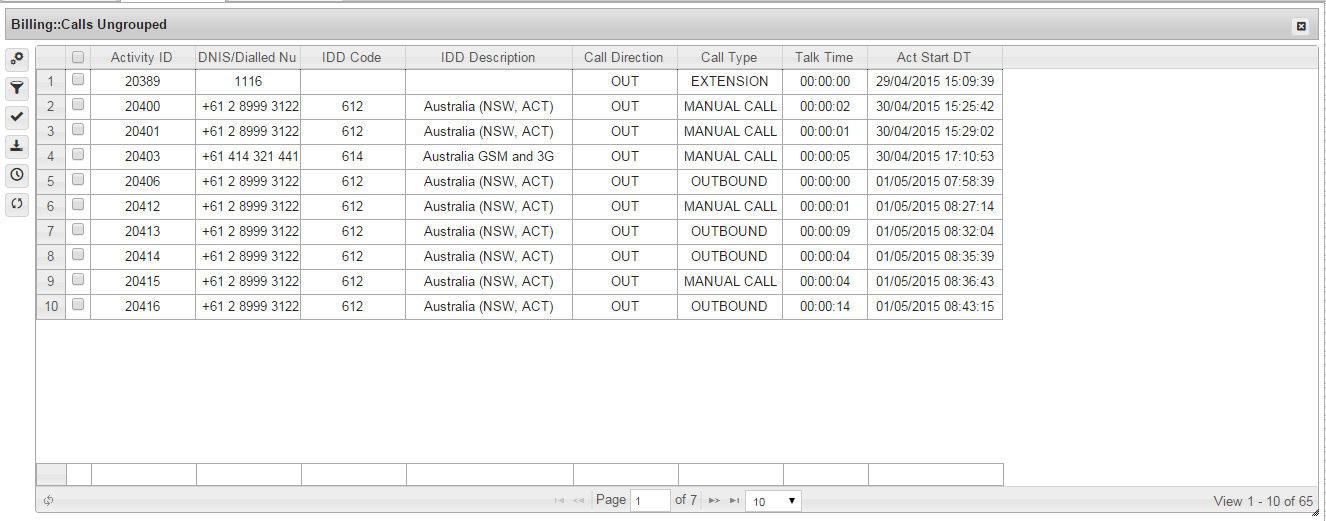
Task: Click the gears settings icon in sidebar
Action: (17, 59)
